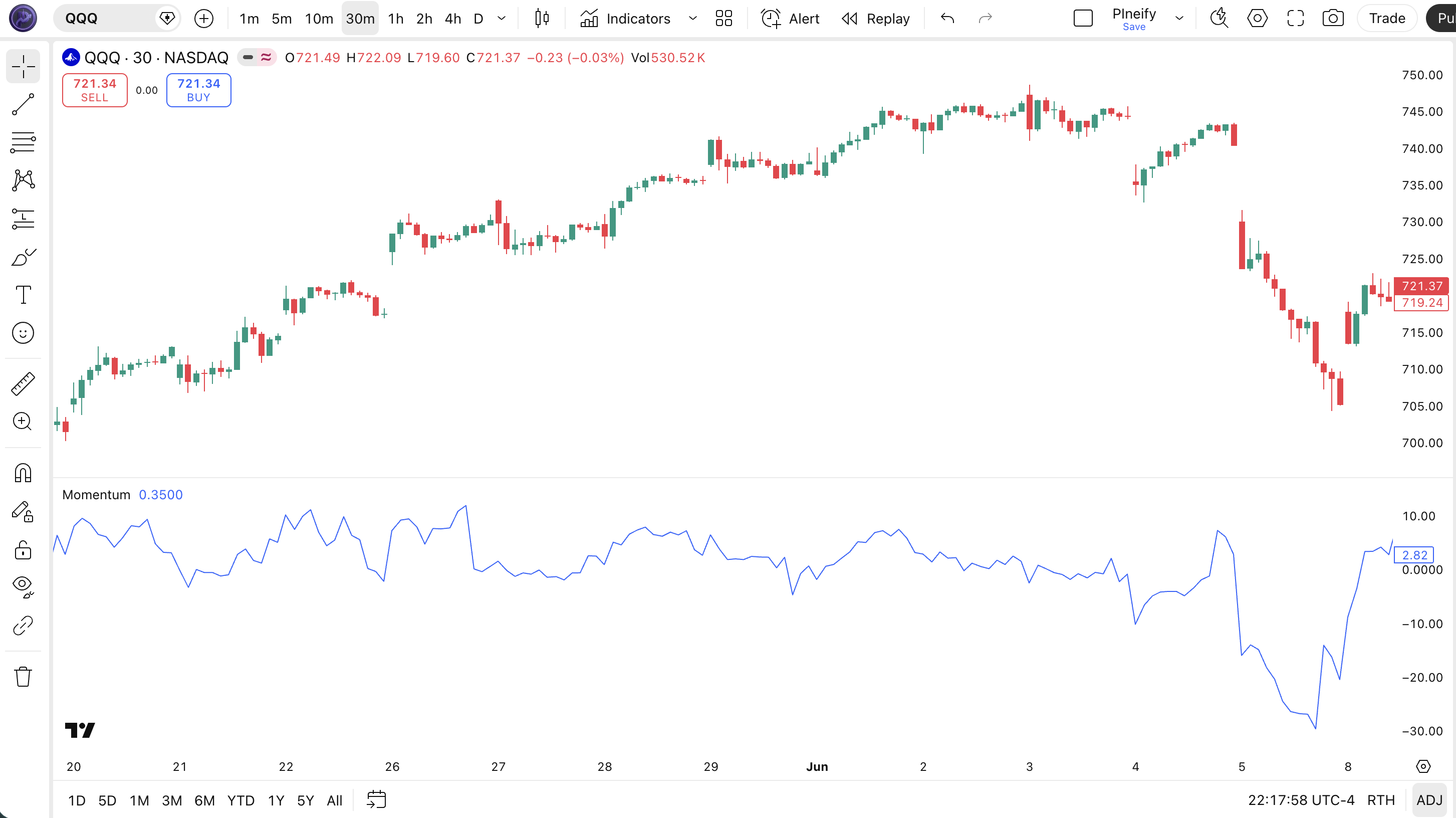
Task: Expand the layout manage dropdown
Action: 1179,18
